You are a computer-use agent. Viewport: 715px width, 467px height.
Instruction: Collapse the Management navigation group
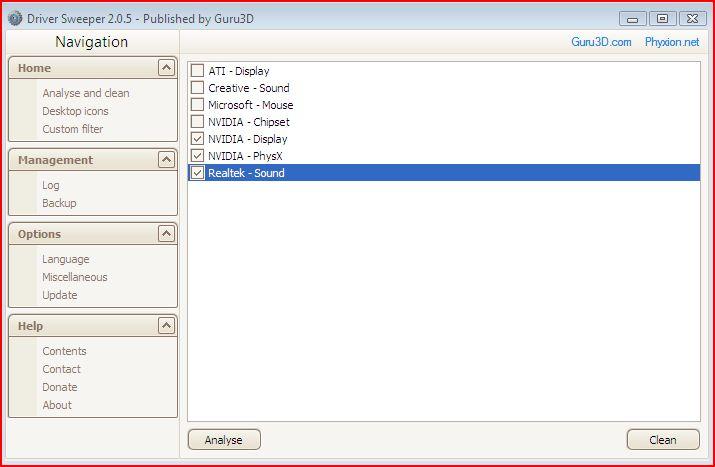[166, 160]
